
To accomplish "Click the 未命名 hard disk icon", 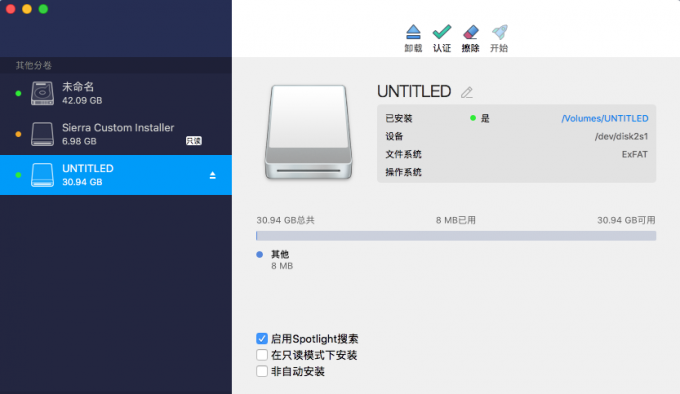I will (x=42, y=93).
